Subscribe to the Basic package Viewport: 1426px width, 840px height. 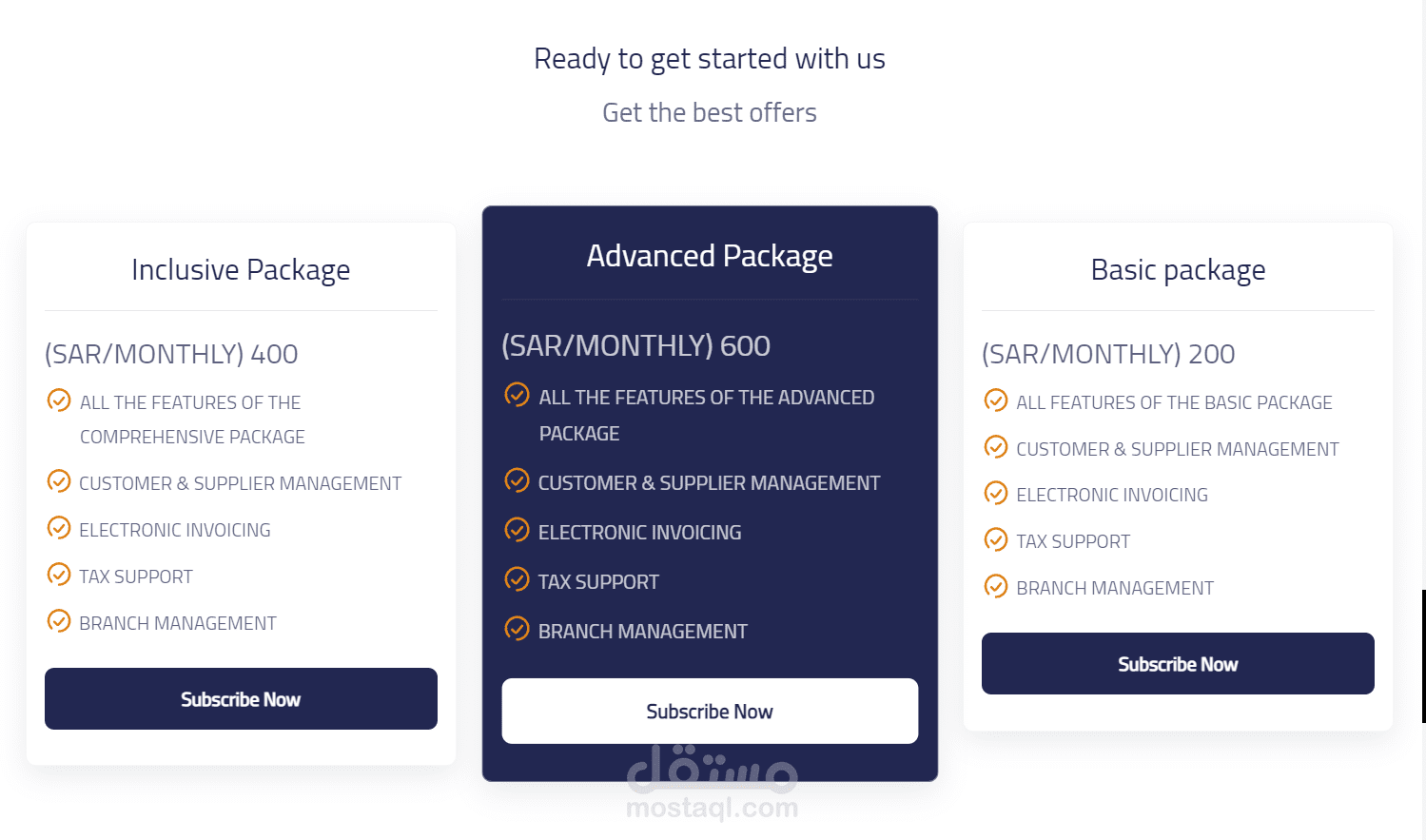tap(1178, 664)
